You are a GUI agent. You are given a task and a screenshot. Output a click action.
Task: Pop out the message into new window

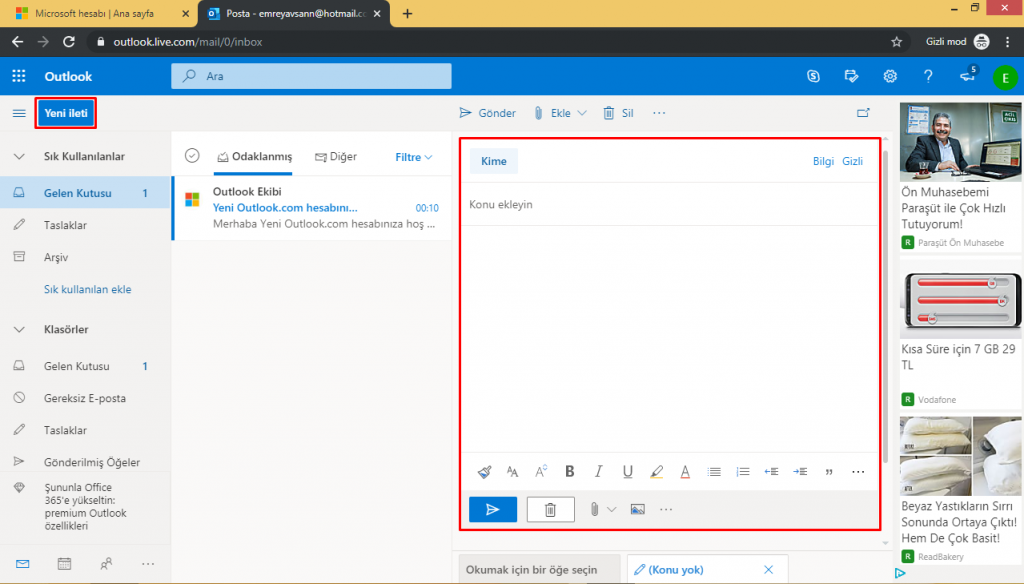(863, 113)
